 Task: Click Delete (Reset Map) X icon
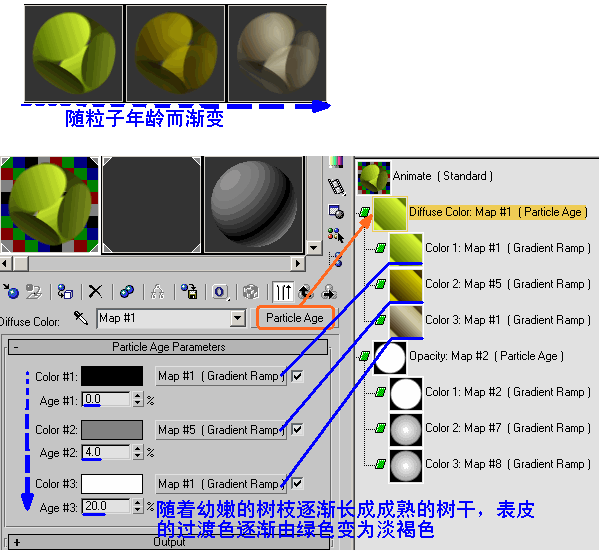96,292
